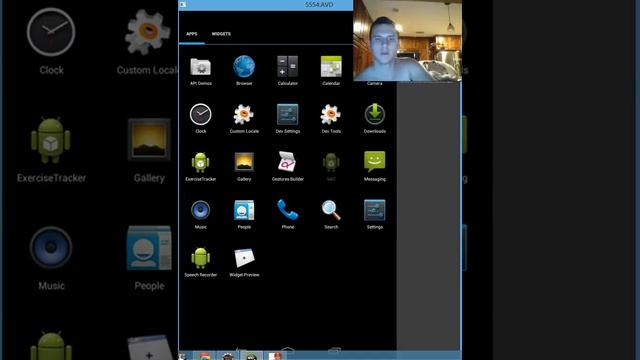Switch to the WIDGETS tab
The width and height of the screenshot is (640, 360).
[221, 34]
